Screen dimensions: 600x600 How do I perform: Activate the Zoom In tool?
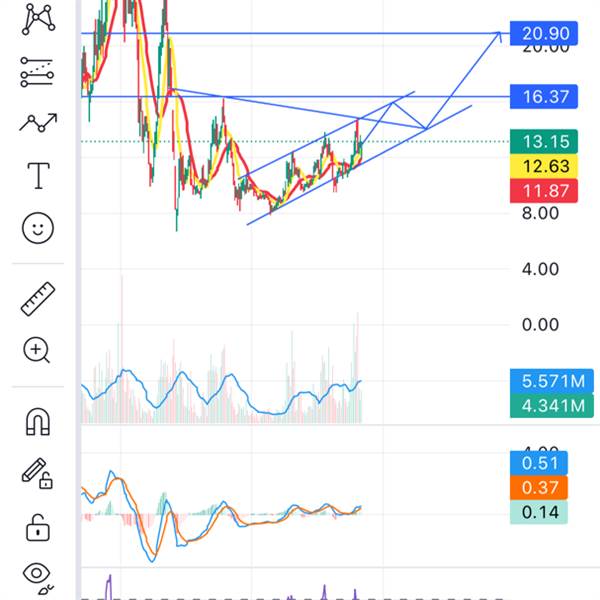[37, 349]
